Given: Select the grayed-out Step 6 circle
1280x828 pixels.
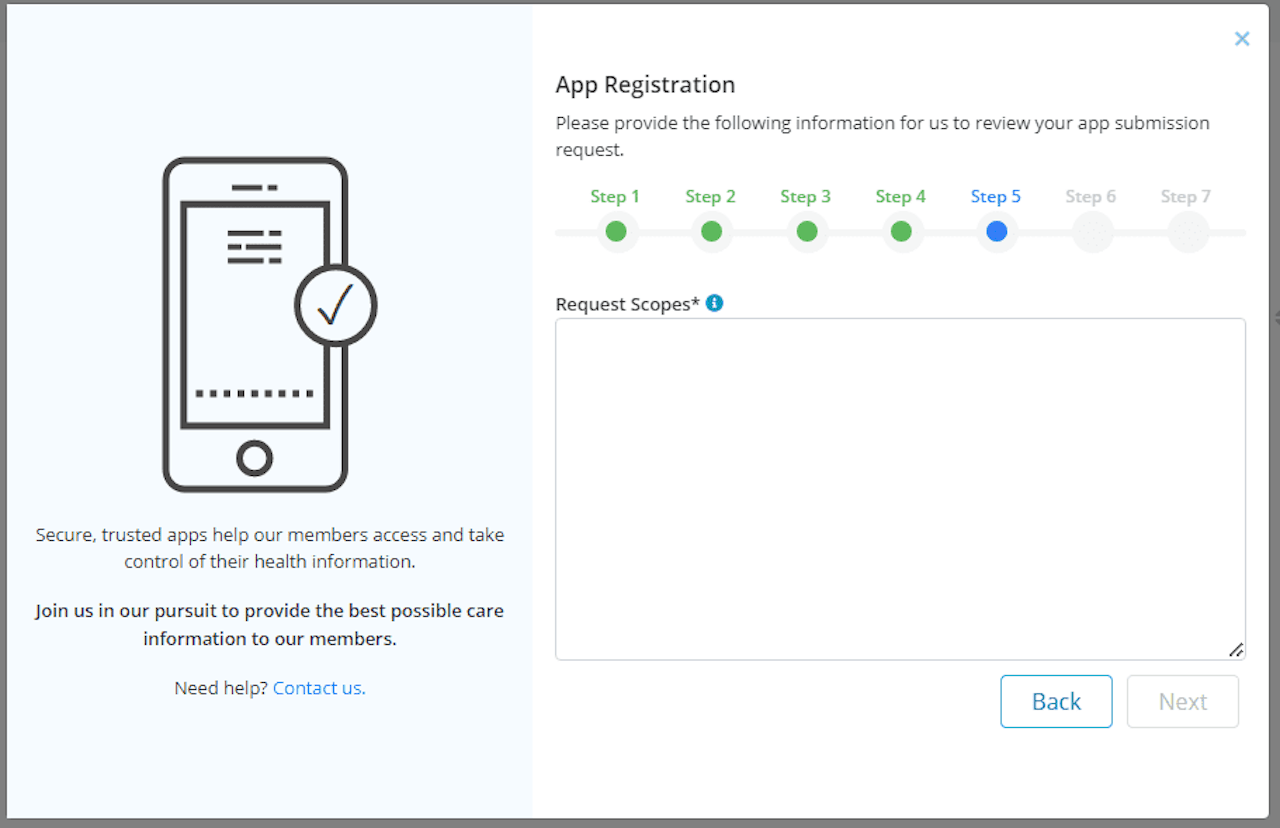Looking at the screenshot, I should click(x=1091, y=231).
